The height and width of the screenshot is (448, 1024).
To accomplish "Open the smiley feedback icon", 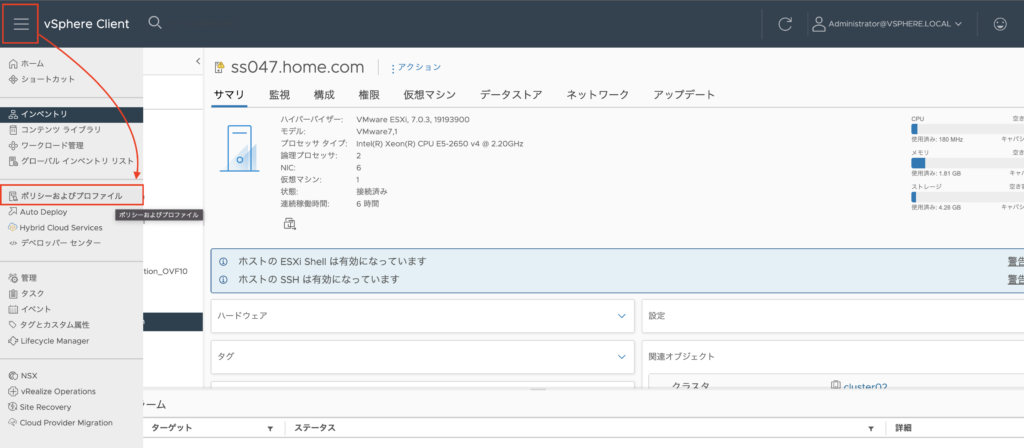I will click(1000, 24).
